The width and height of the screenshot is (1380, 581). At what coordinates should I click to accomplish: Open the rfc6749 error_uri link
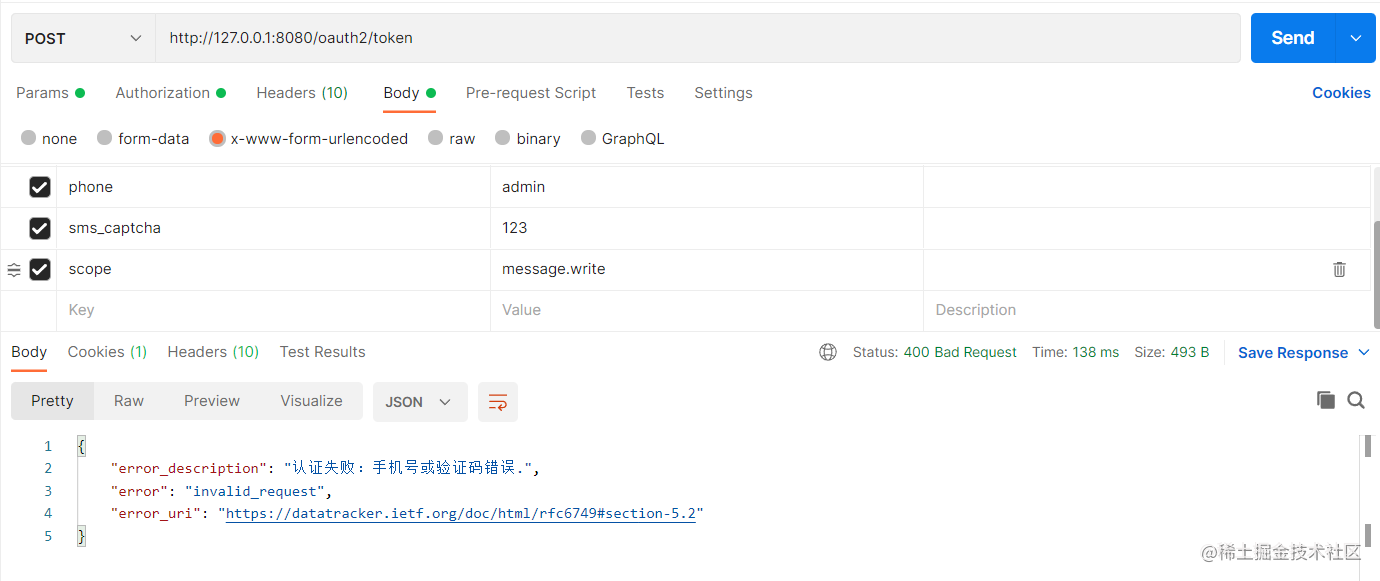click(461, 513)
